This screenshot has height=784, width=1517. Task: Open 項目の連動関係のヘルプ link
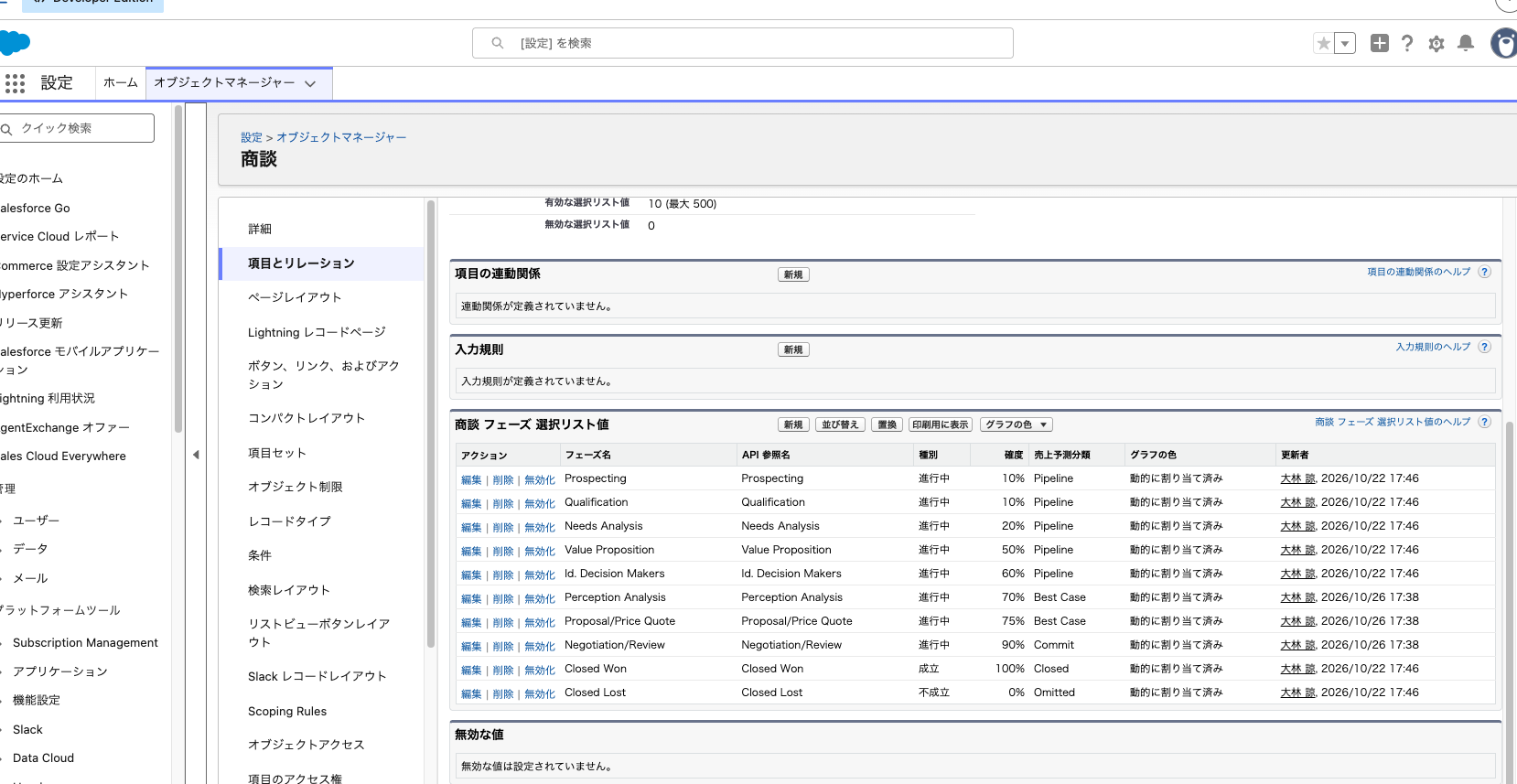coord(1419,272)
